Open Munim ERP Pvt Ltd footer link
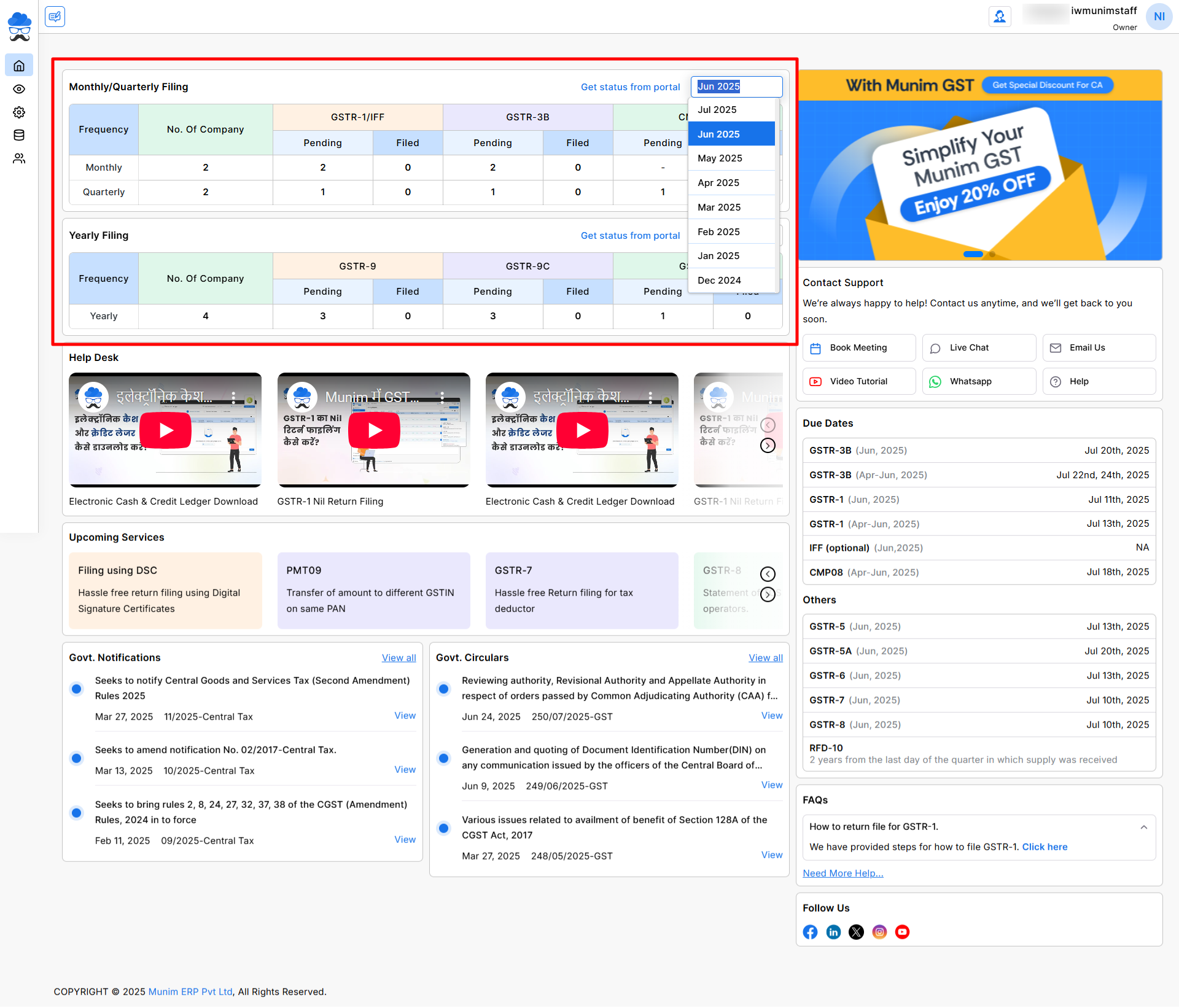The width and height of the screenshot is (1179, 1008). 190,992
